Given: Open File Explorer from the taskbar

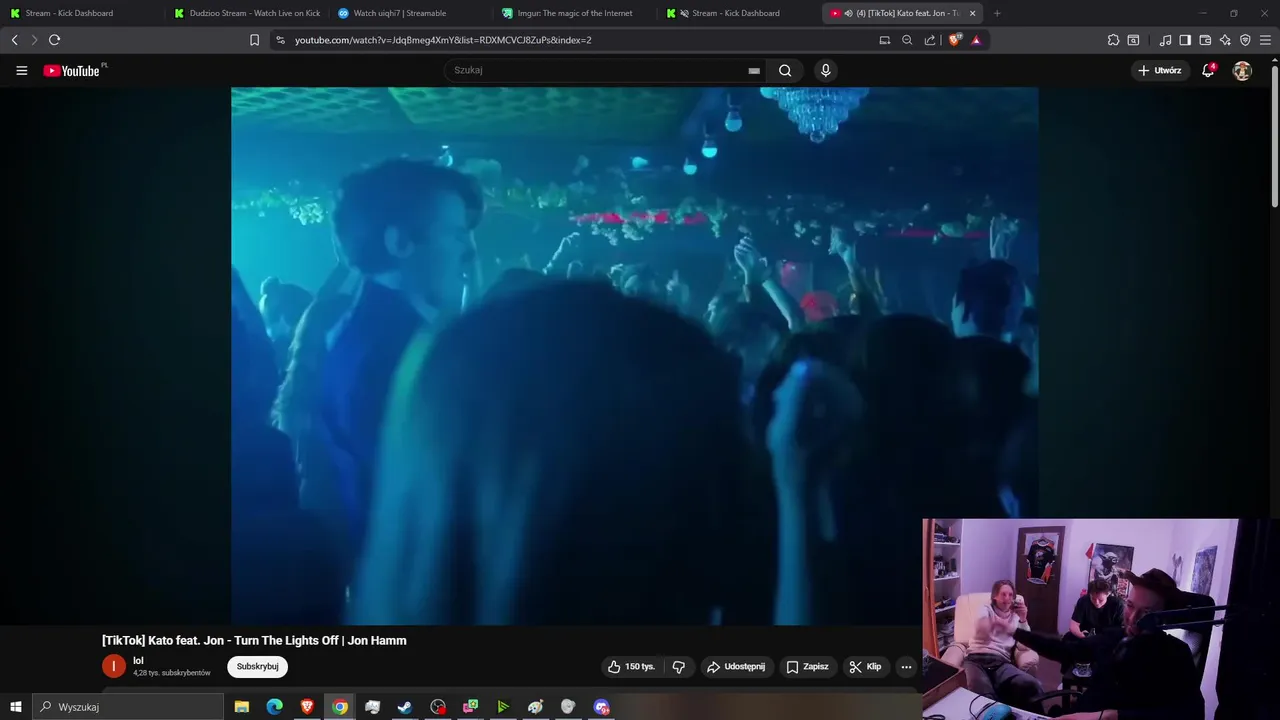Looking at the screenshot, I should coord(242,707).
